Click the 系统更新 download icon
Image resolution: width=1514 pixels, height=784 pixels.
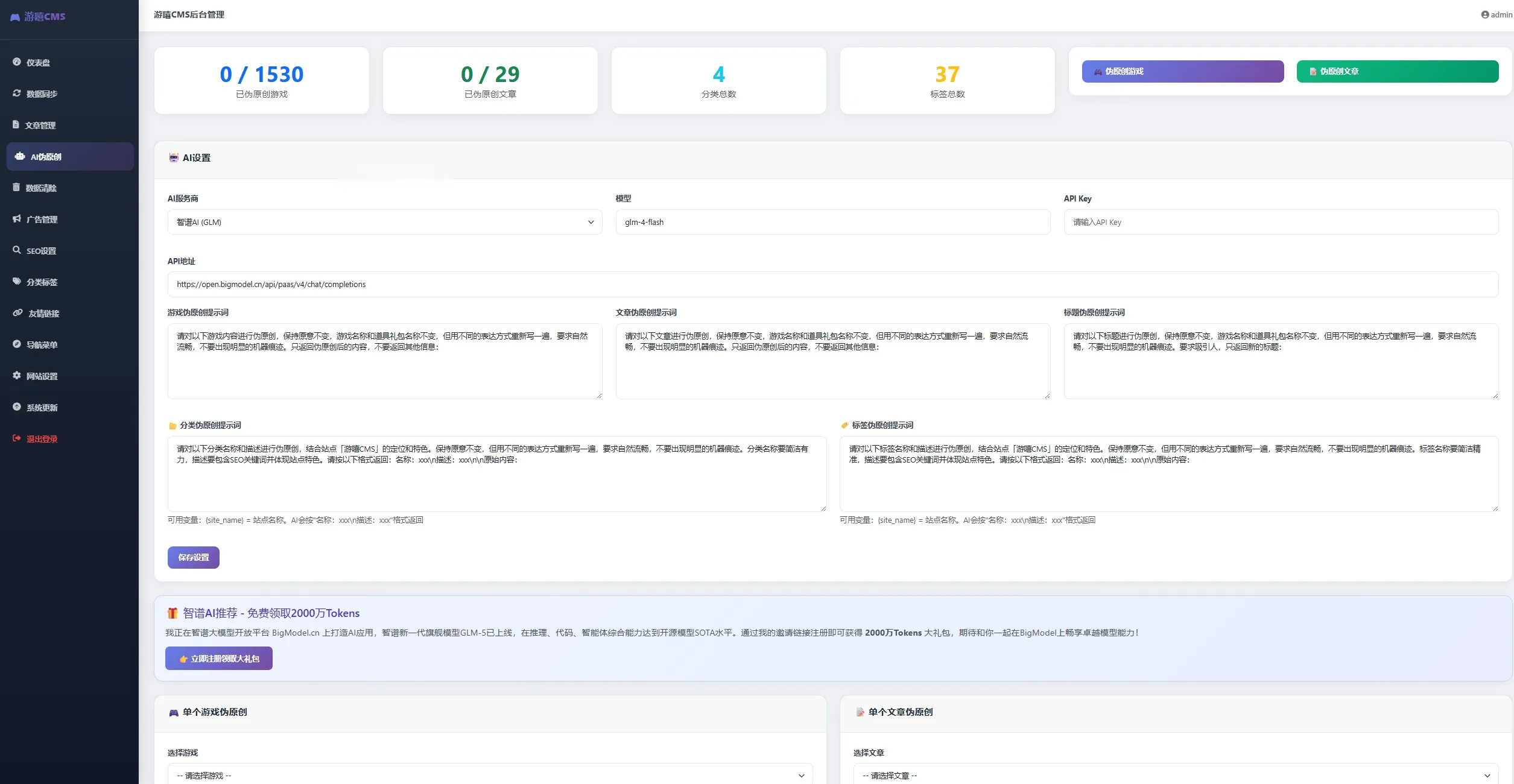pos(17,407)
